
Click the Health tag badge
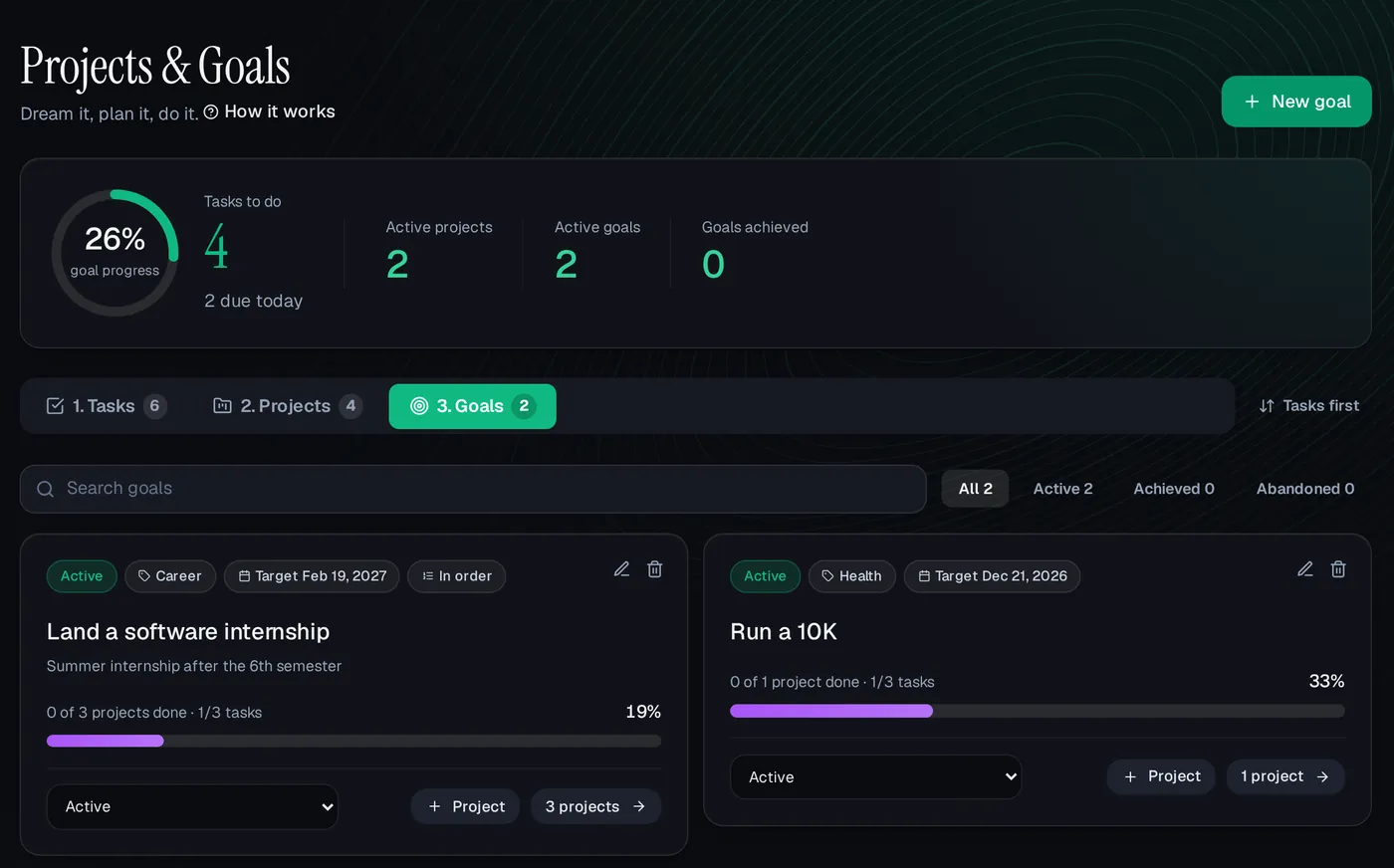pos(852,576)
